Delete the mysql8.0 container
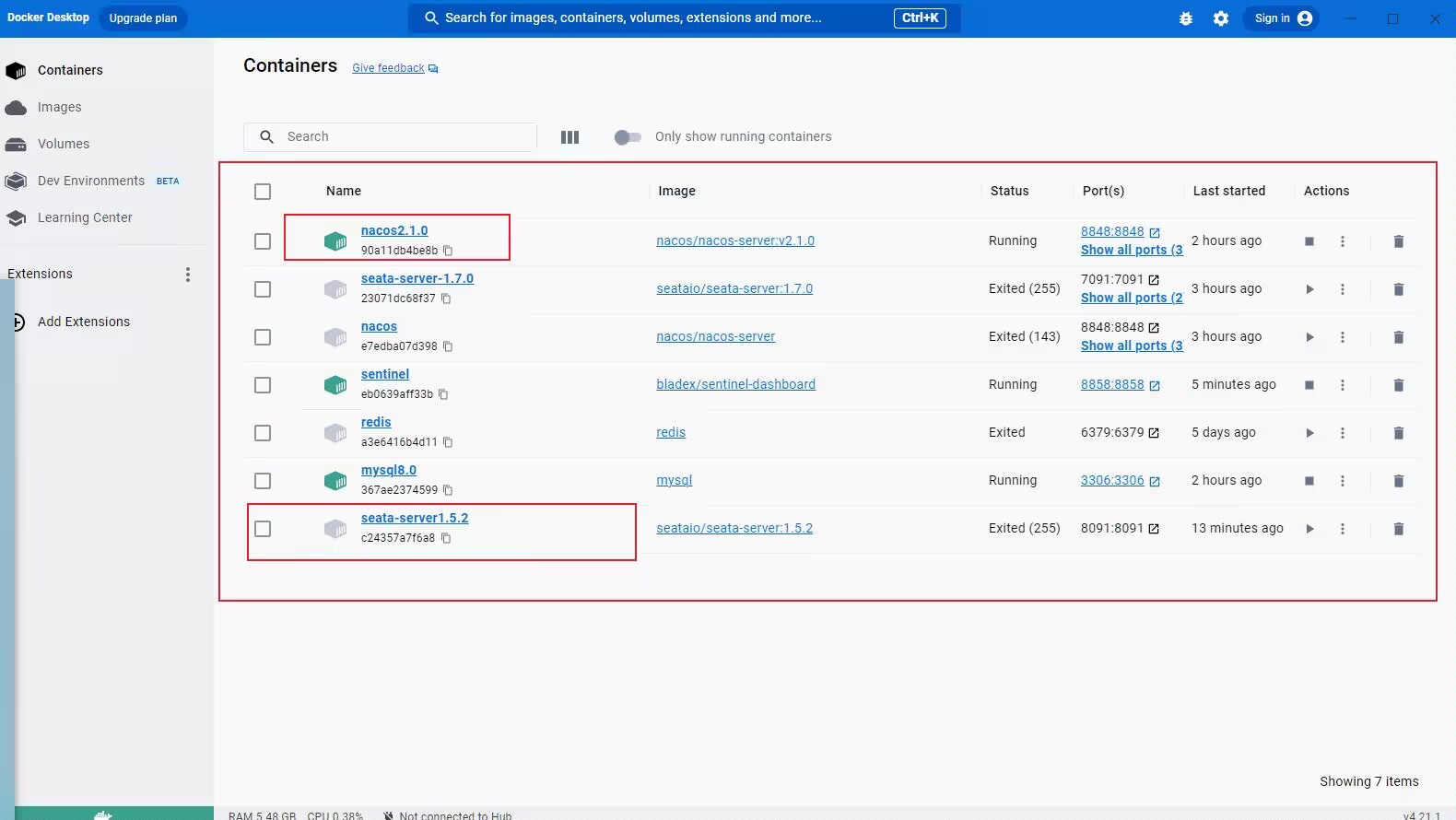The height and width of the screenshot is (820, 1456). click(x=1398, y=481)
